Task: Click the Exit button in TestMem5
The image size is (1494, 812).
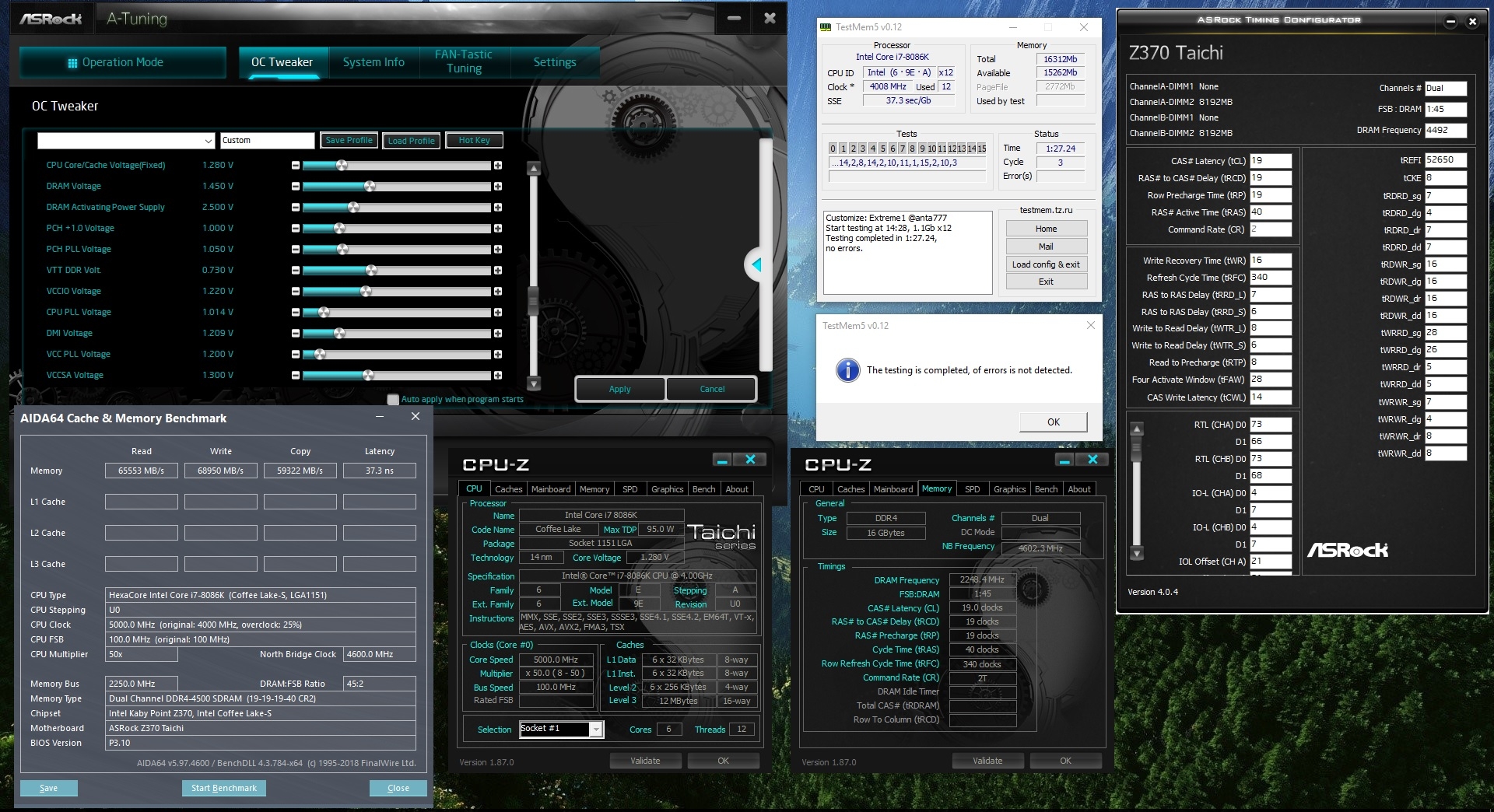Action: tap(1046, 282)
